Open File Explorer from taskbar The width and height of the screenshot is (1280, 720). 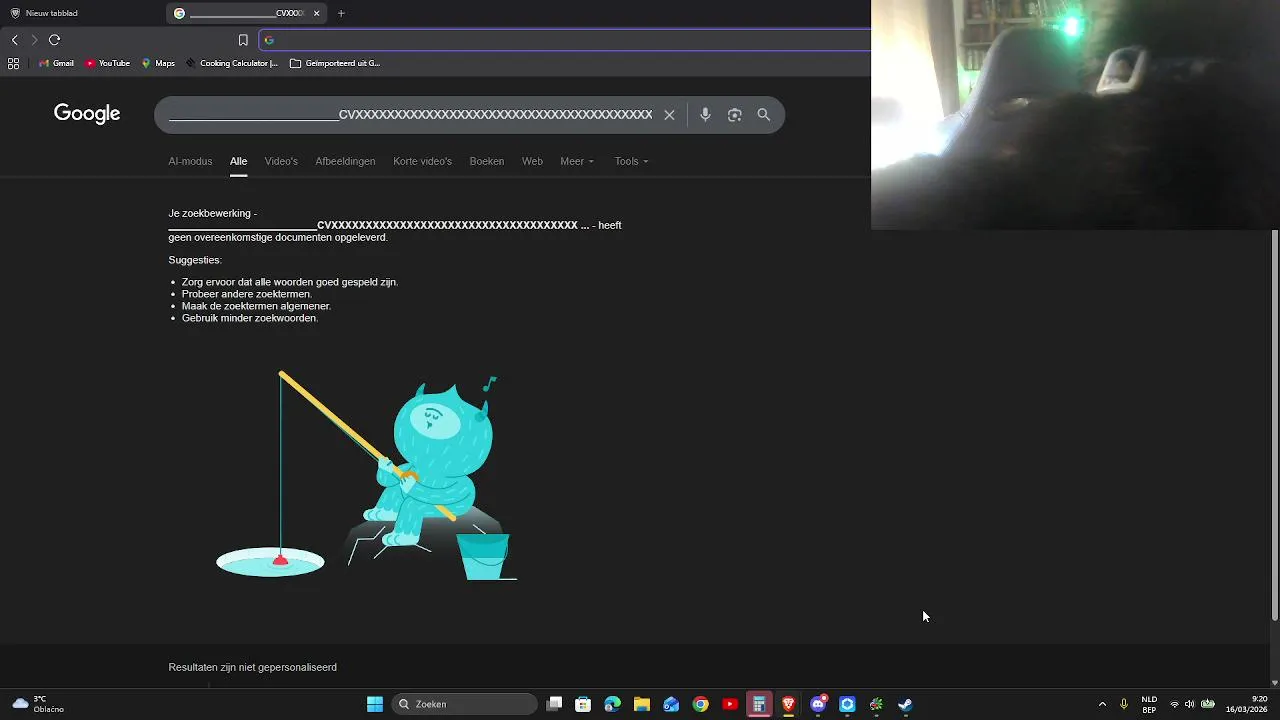[642, 704]
